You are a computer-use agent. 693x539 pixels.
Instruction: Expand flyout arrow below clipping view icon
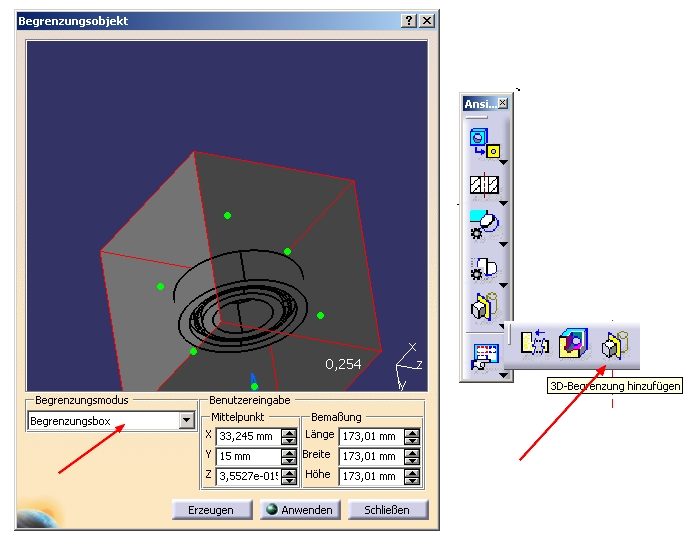pyautogui.click(x=503, y=285)
